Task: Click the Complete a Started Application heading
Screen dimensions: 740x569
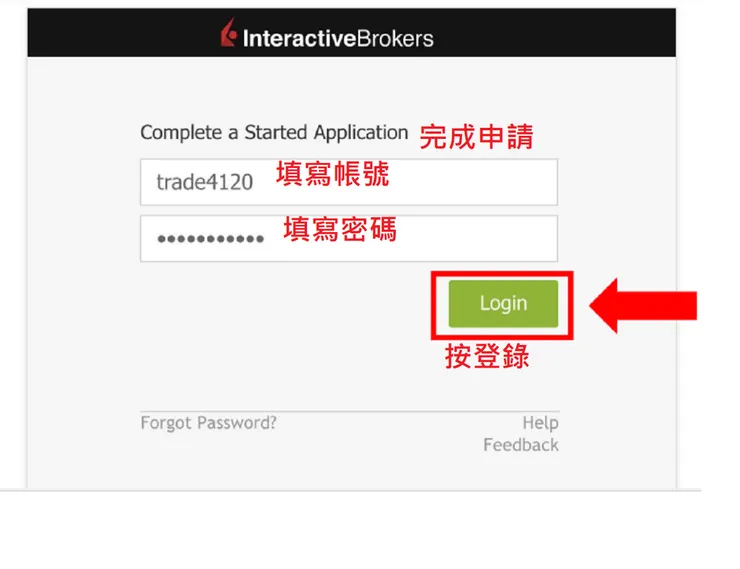Action: point(274,133)
